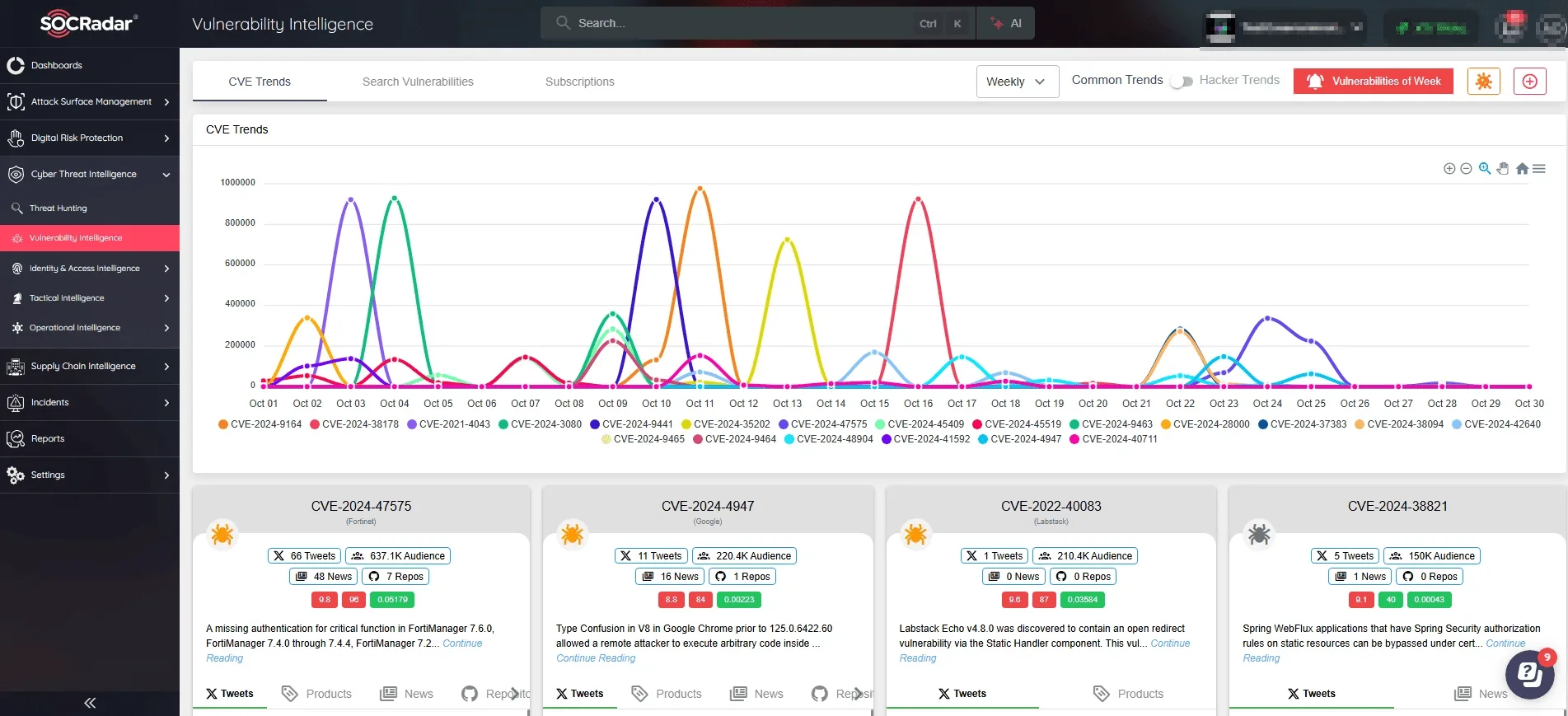The height and width of the screenshot is (716, 1568).
Task: Collapse Cyber Threat Intelligence menu
Action: pyautogui.click(x=89, y=174)
